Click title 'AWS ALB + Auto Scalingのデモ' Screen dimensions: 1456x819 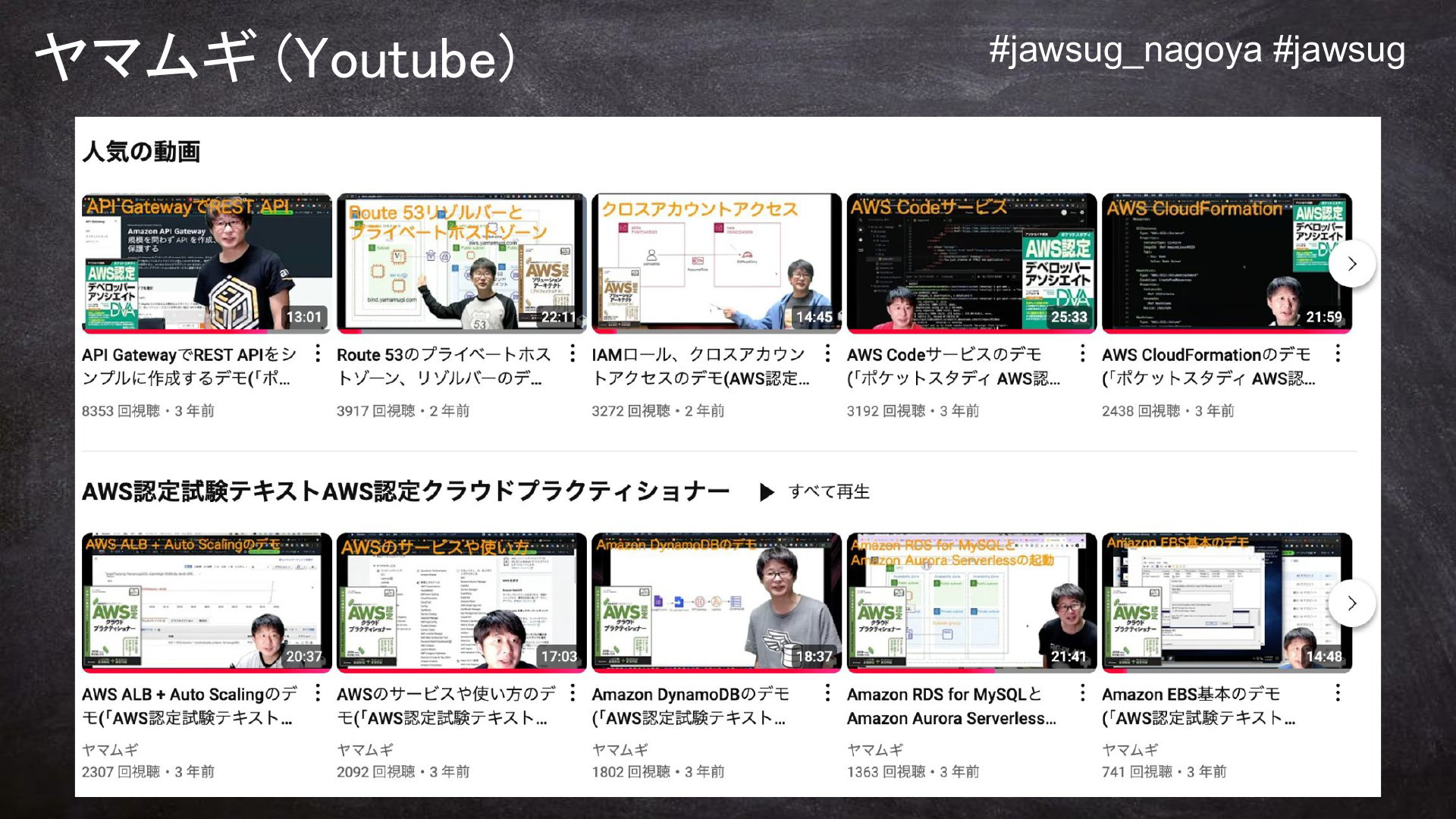[190, 706]
